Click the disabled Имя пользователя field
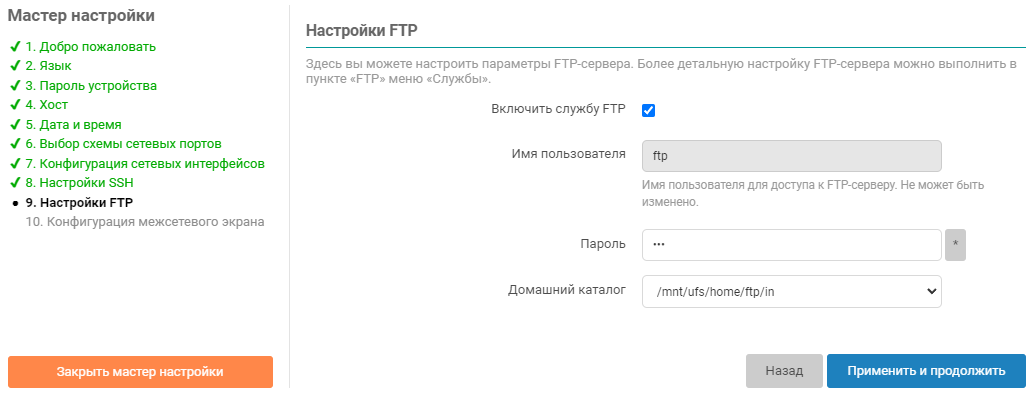 [x=792, y=156]
